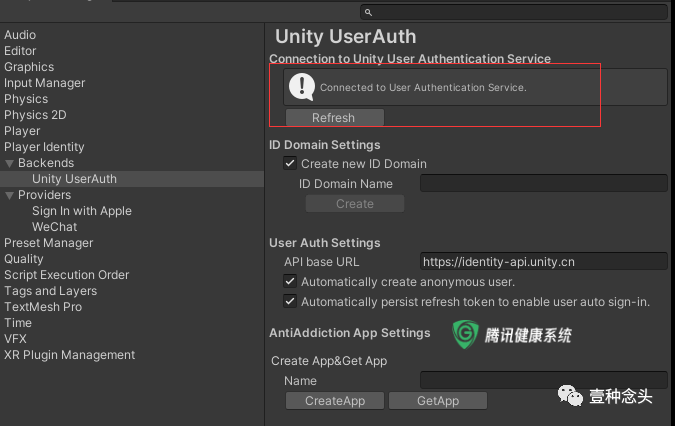The height and width of the screenshot is (426, 675).
Task: Toggle Create new ID Domain checkbox
Action: (290, 164)
